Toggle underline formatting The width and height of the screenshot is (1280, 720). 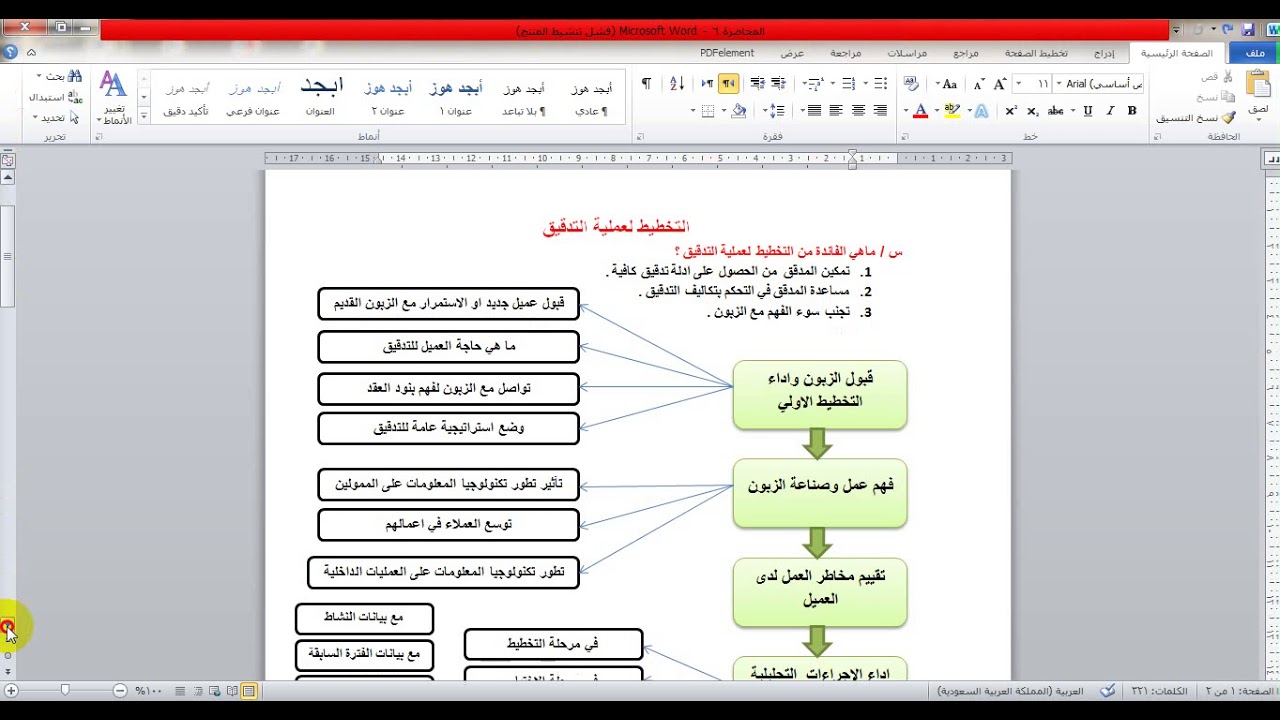click(1088, 111)
